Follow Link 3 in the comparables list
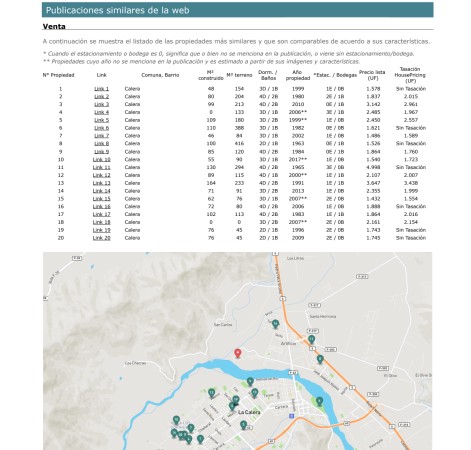Viewport: 471px width, 450px height. 101,104
